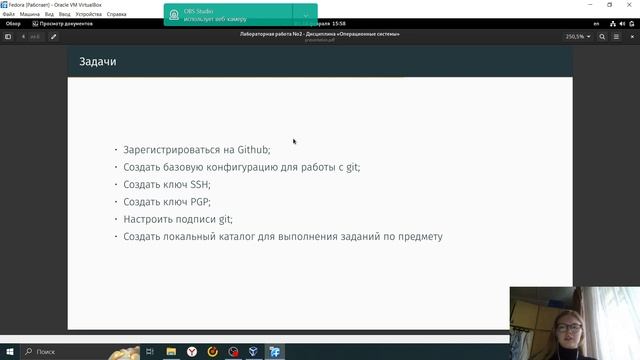Open the document viewer hamburger menu
This screenshot has height=360, width=640.
coord(616,37)
